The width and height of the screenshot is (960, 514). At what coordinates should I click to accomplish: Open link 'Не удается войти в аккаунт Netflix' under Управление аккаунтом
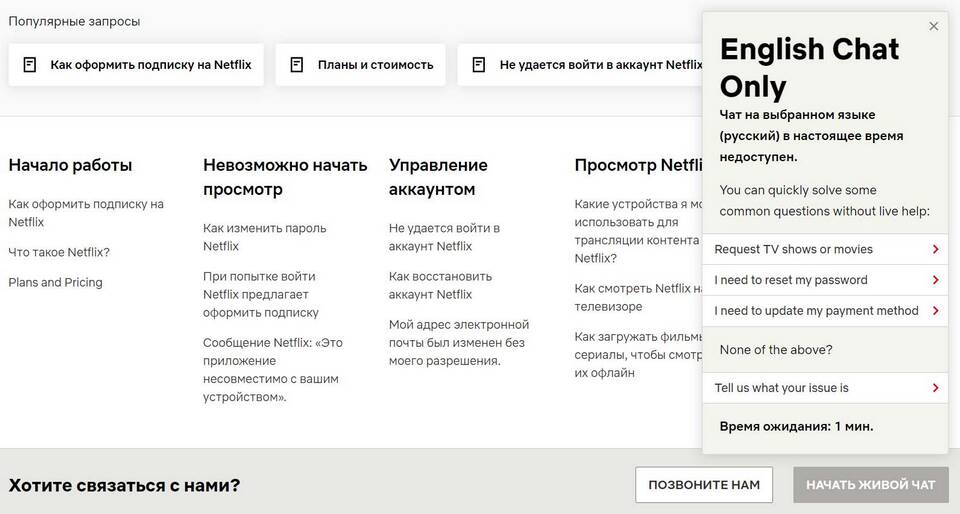point(444,237)
